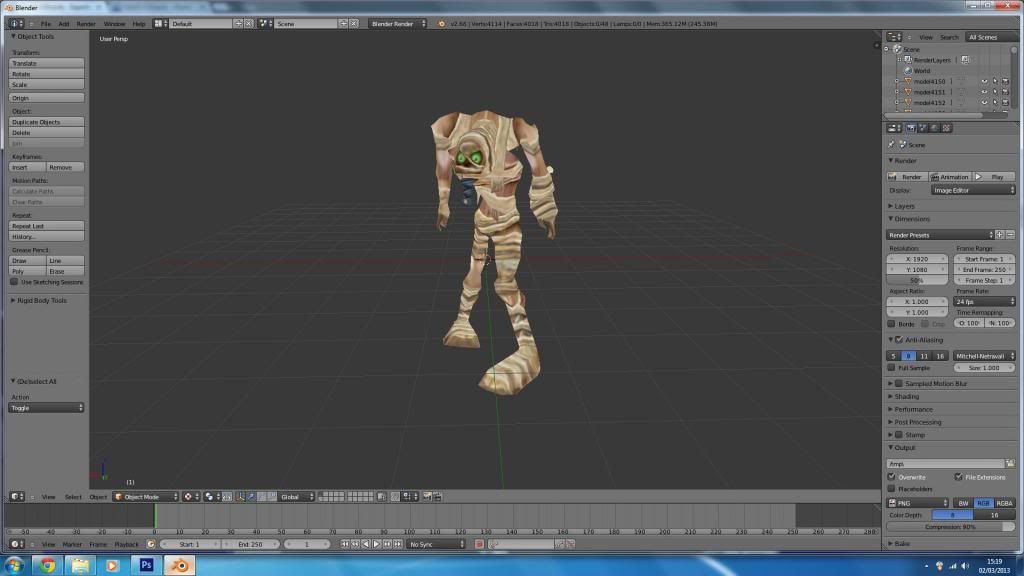This screenshot has height=576, width=1024.
Task: Expand the Shading panel
Action: point(906,396)
